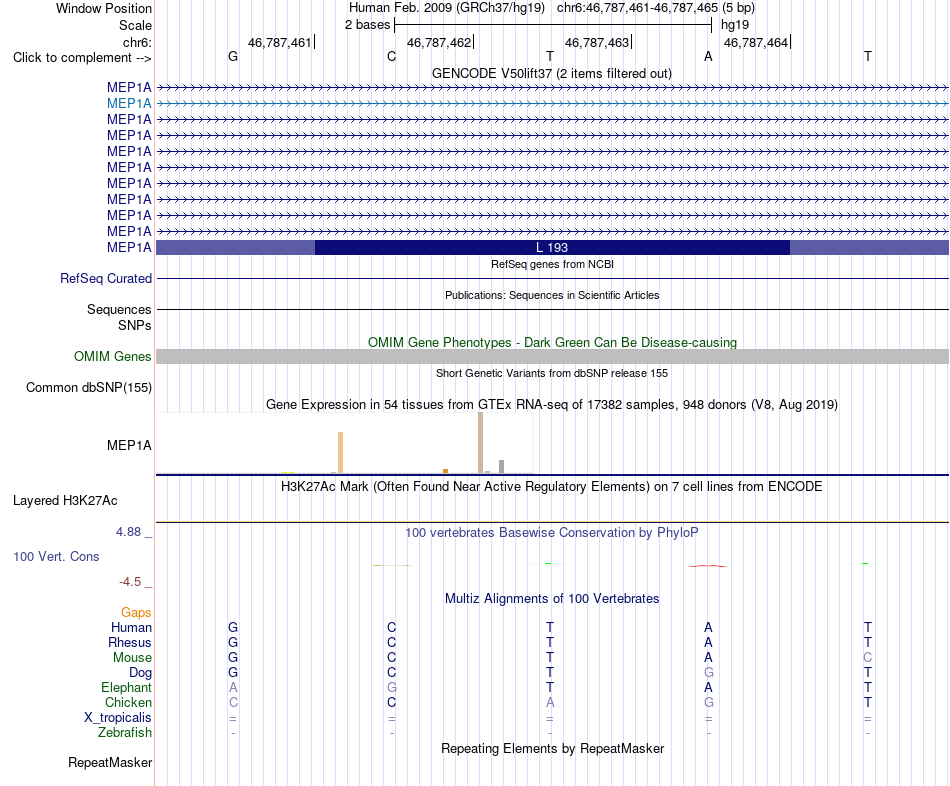Click coordinate label 46,787,464
Screen dimensions: 950x786
click(756, 42)
